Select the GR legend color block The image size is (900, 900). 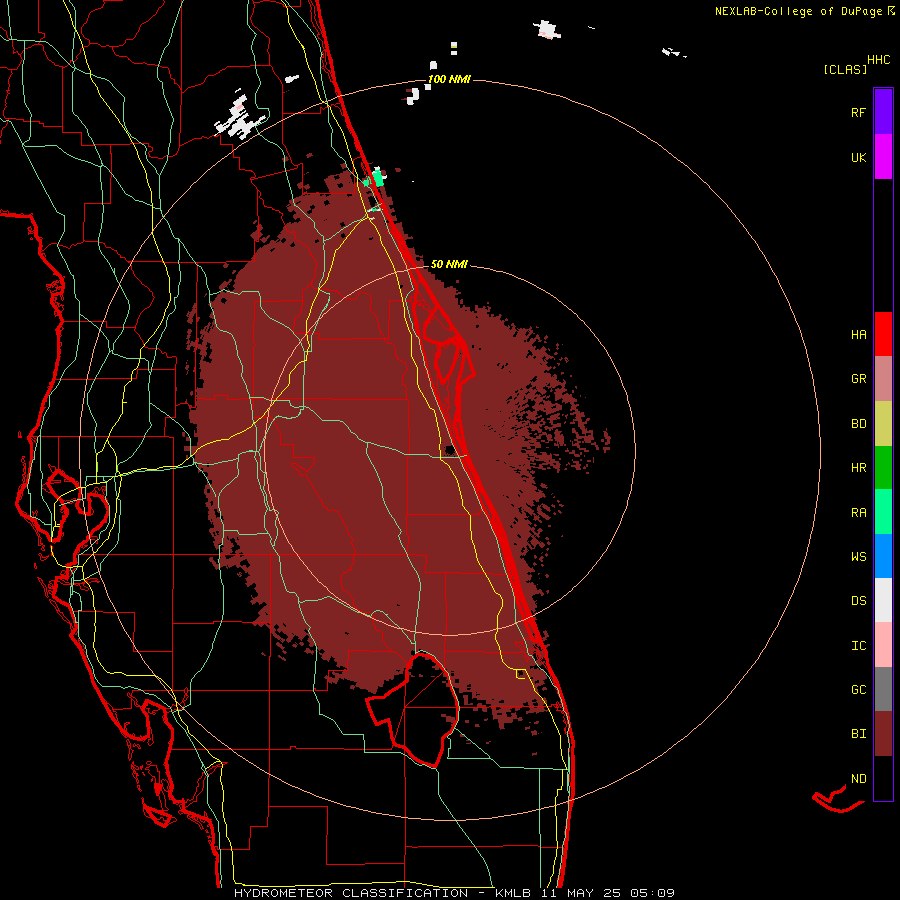point(883,379)
